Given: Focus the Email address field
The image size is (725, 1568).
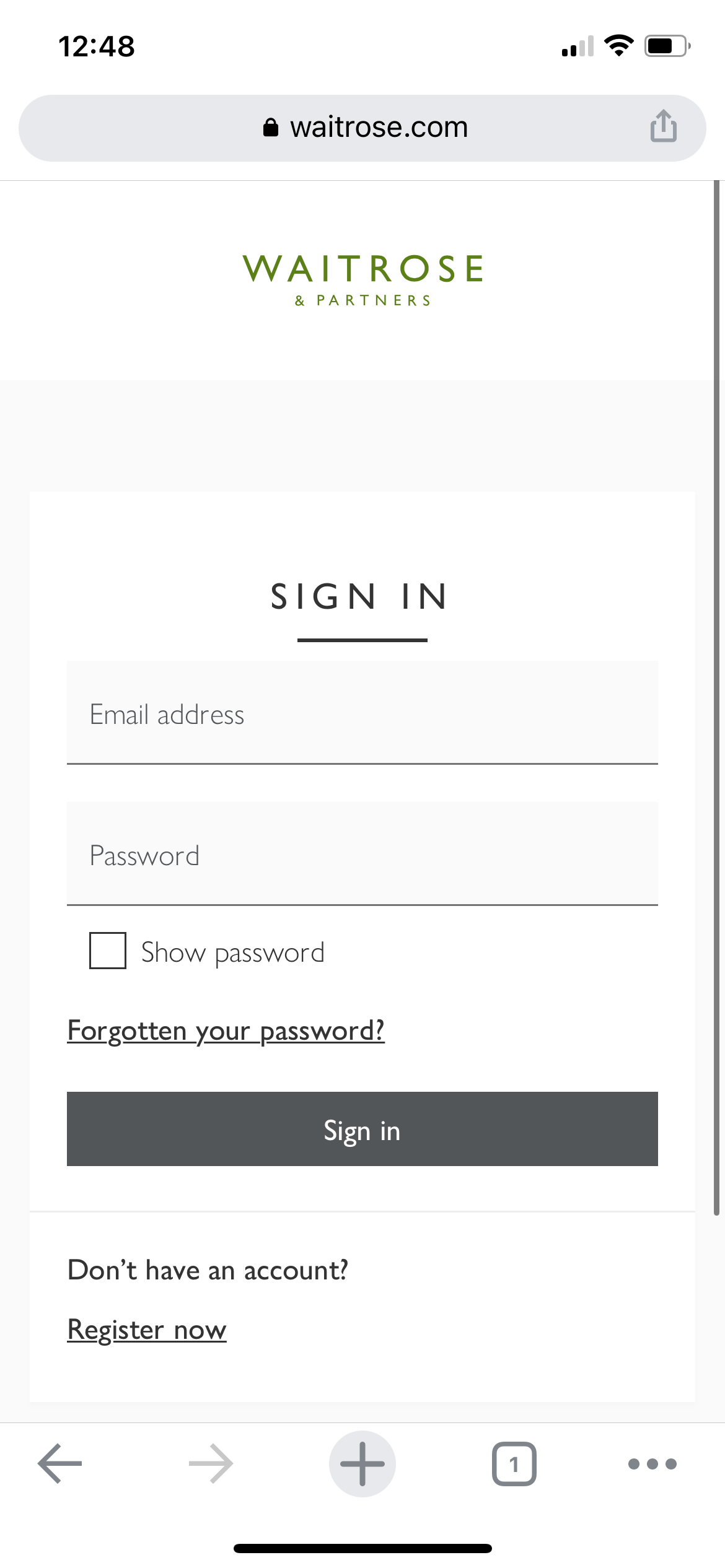Looking at the screenshot, I should [362, 713].
